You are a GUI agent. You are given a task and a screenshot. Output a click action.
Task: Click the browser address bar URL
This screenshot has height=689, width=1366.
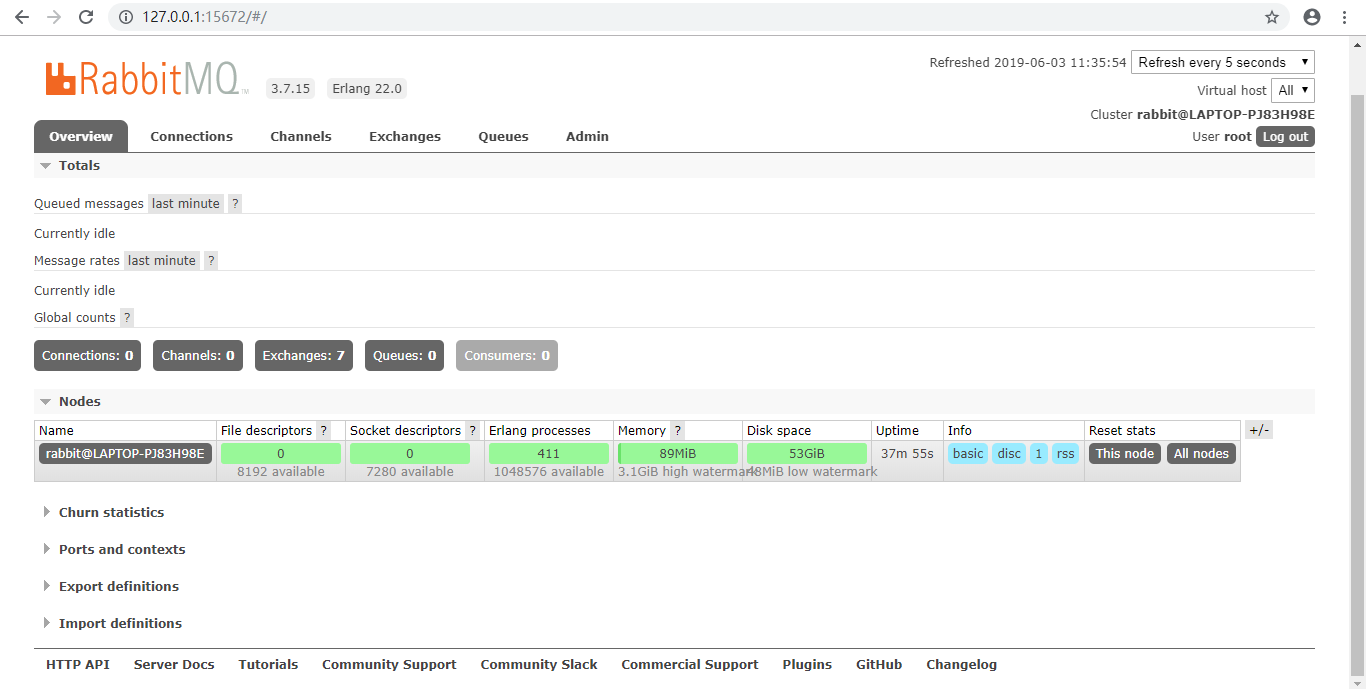click(204, 17)
